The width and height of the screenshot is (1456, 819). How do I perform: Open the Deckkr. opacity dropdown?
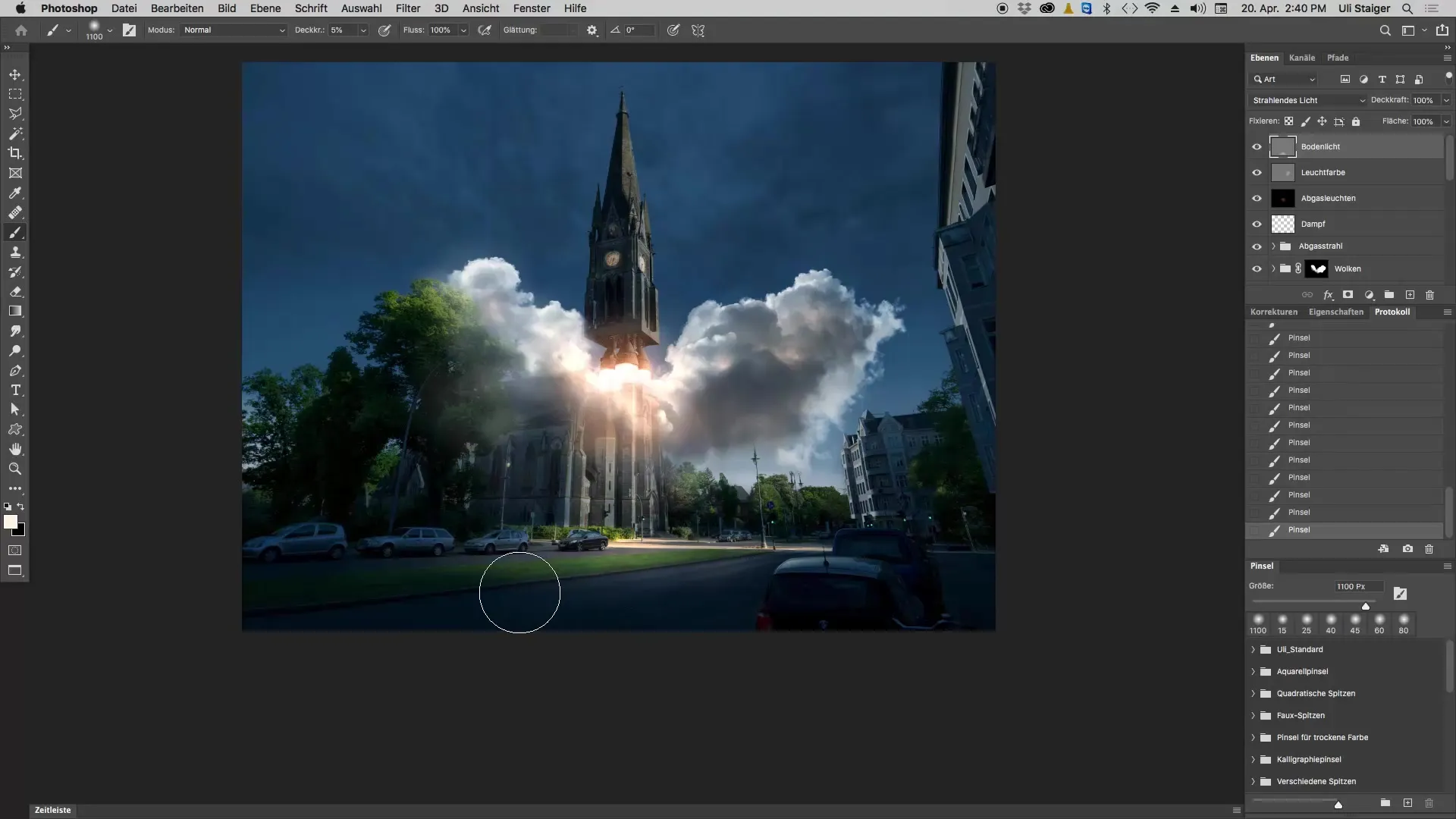coord(363,30)
